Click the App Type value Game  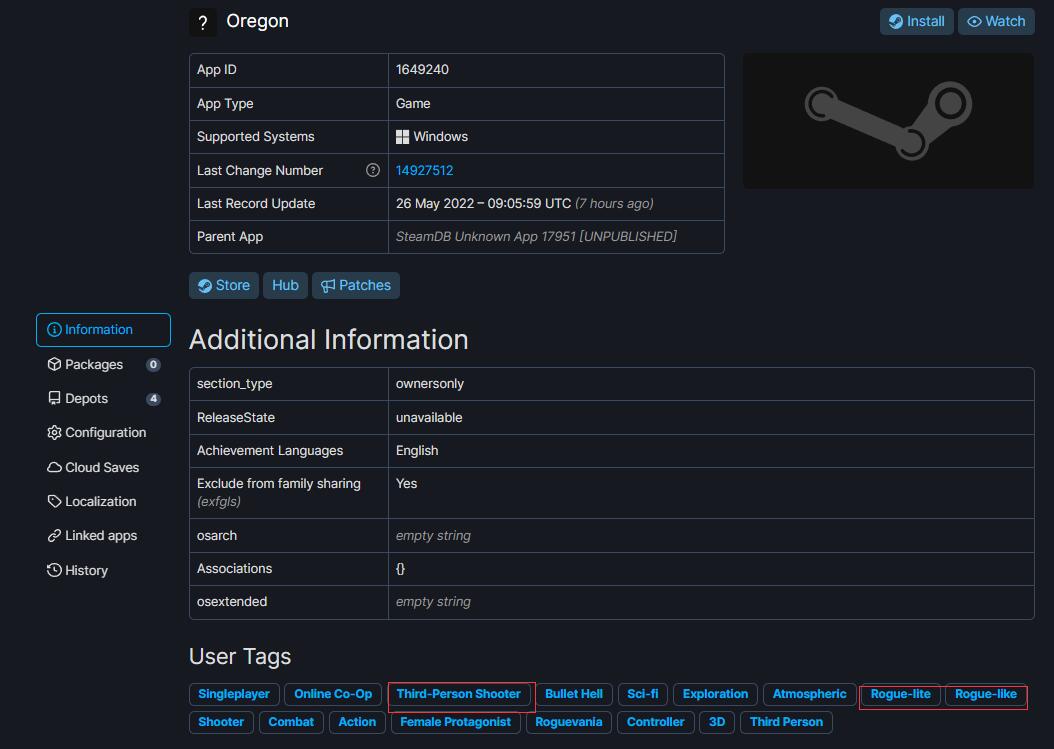click(x=413, y=104)
